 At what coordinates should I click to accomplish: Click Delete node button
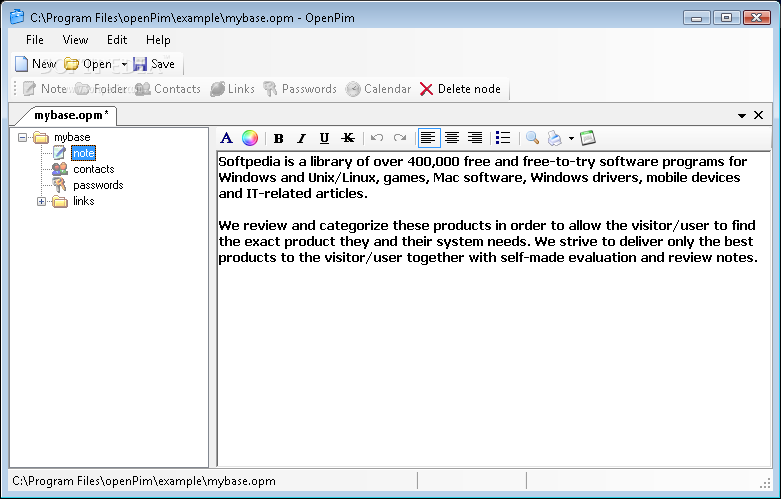(460, 89)
